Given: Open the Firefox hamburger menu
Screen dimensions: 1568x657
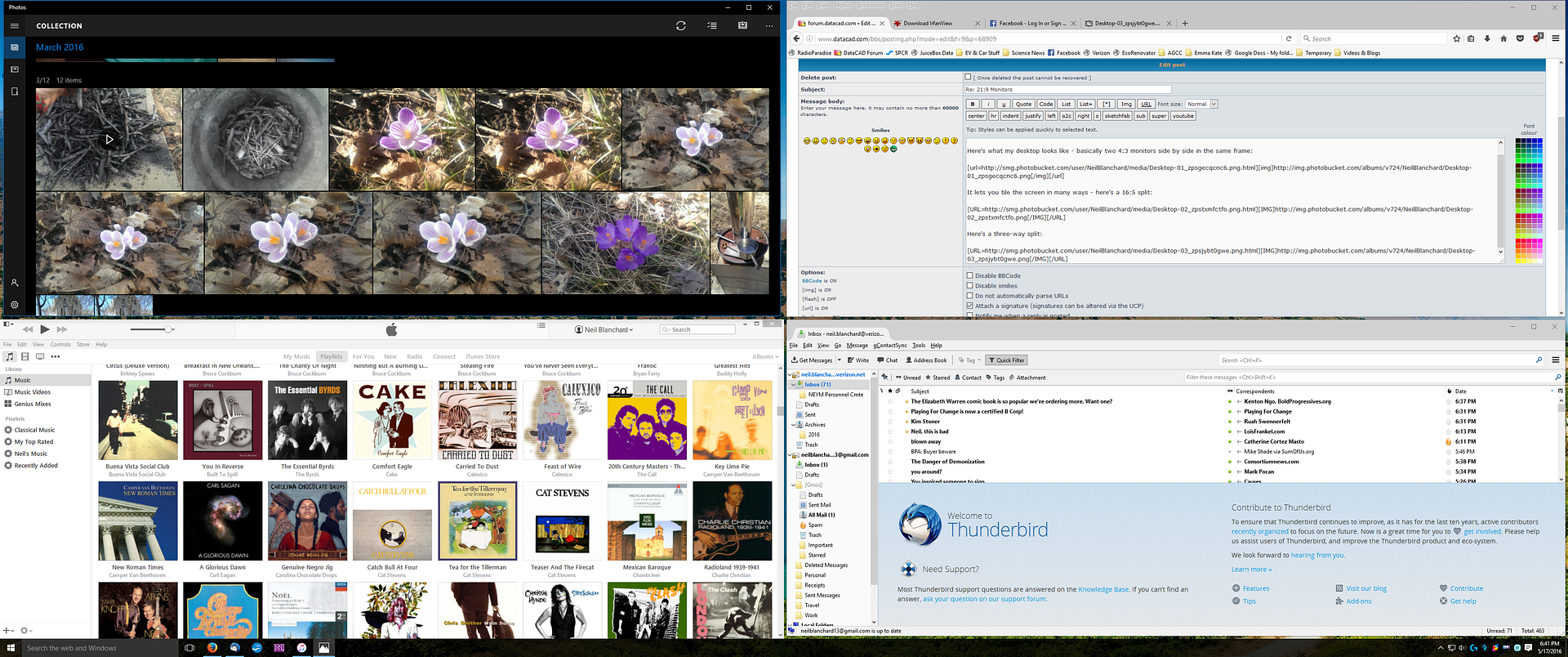Looking at the screenshot, I should point(1555,38).
